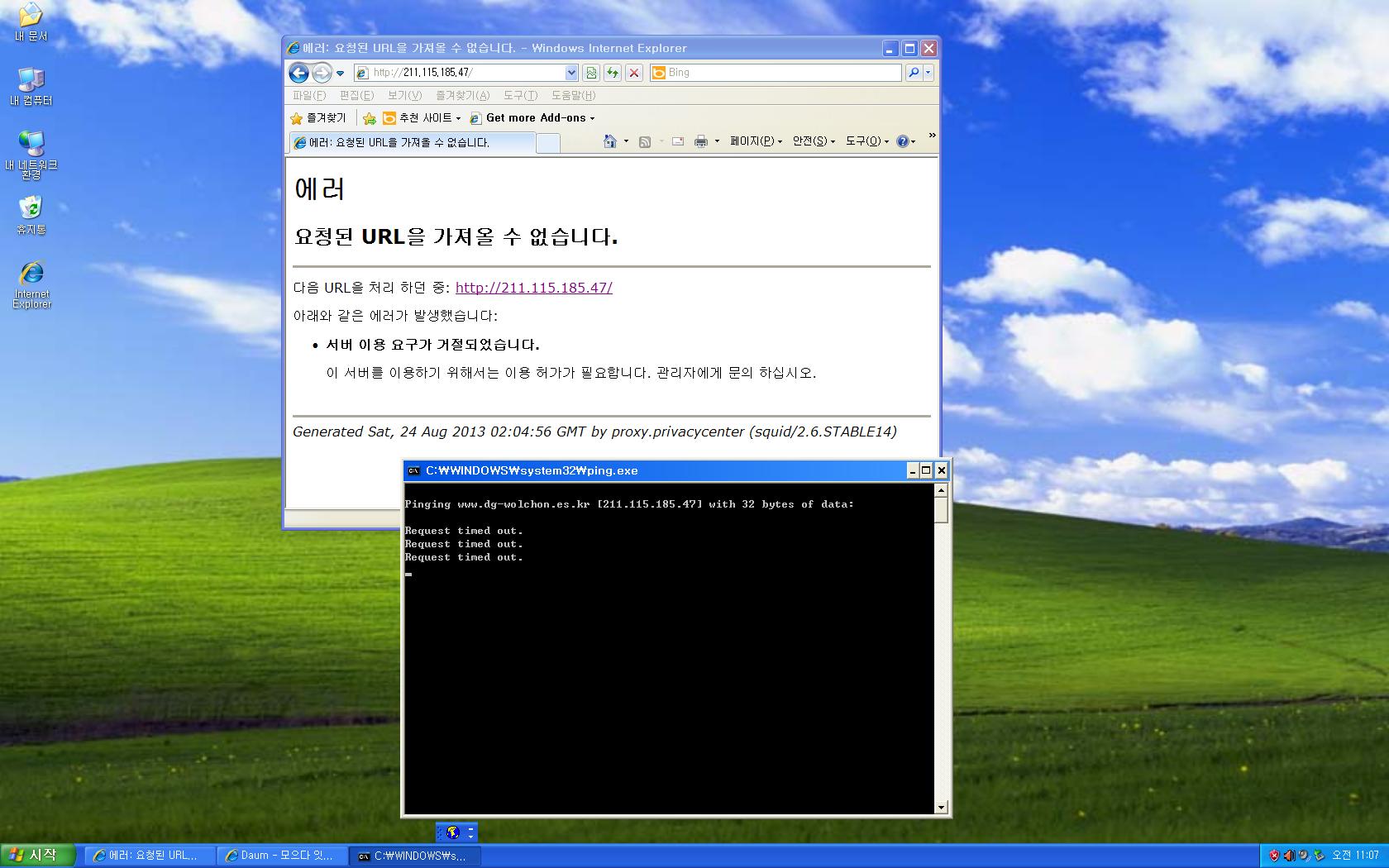Select the Internet Explorer desktop icon
The height and width of the screenshot is (868, 1389).
click(31, 285)
